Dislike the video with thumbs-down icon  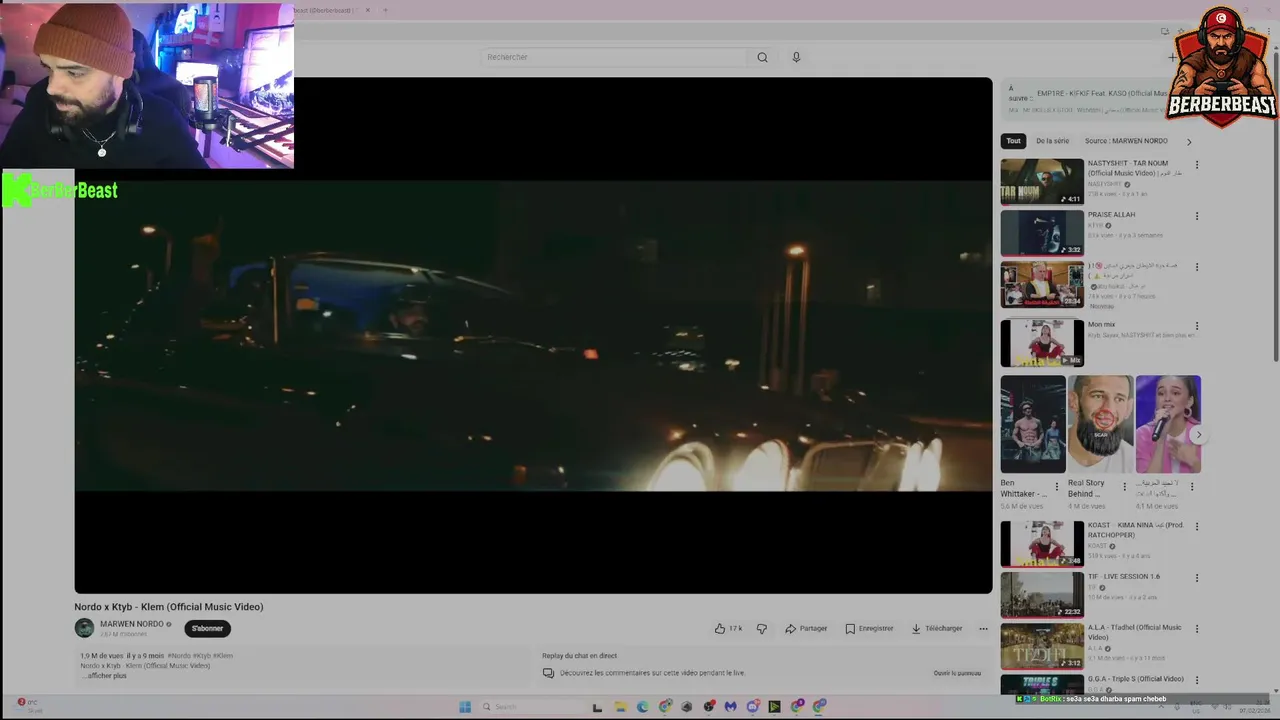762,628
